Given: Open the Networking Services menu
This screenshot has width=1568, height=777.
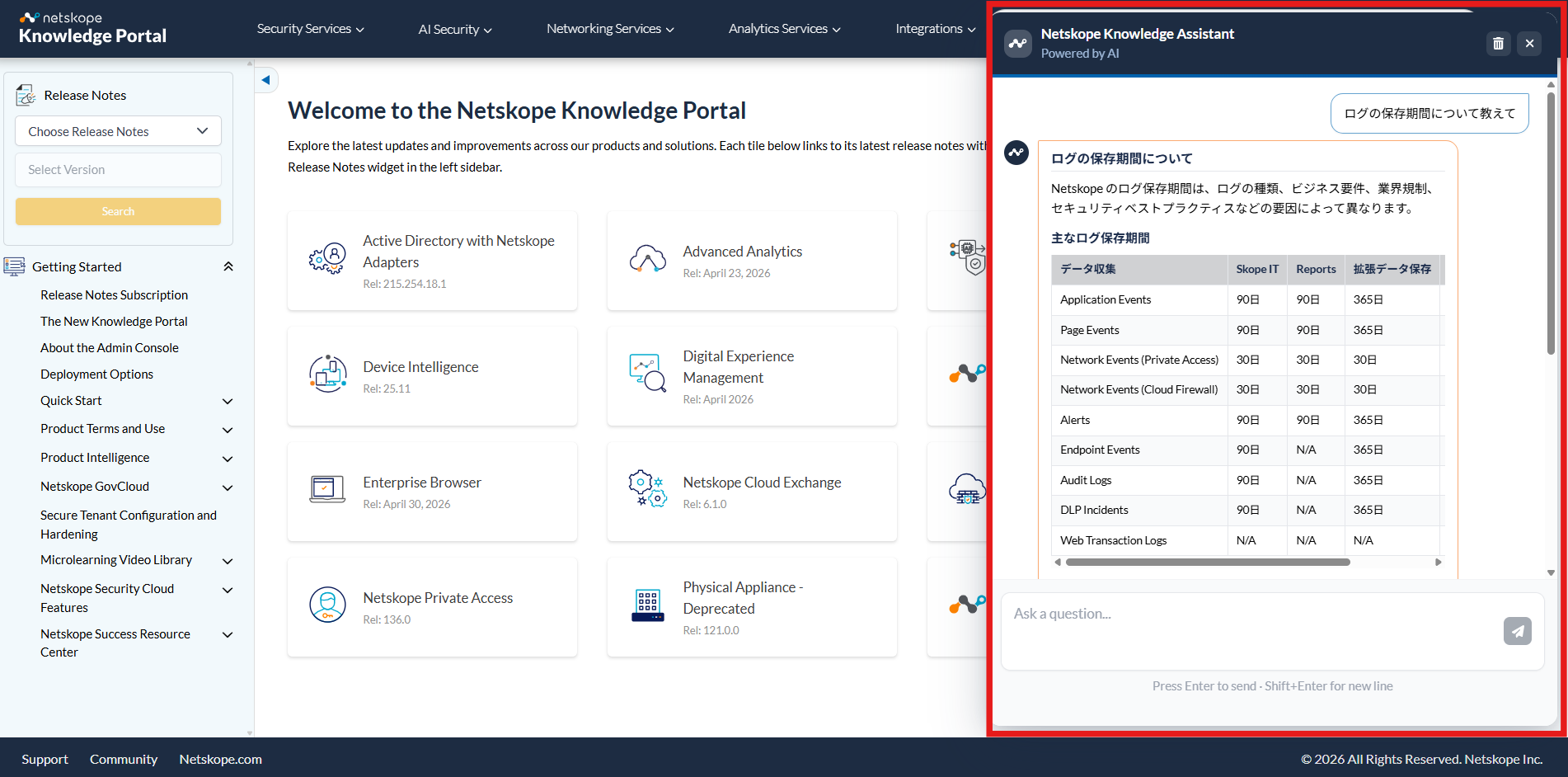Looking at the screenshot, I should pyautogui.click(x=610, y=29).
